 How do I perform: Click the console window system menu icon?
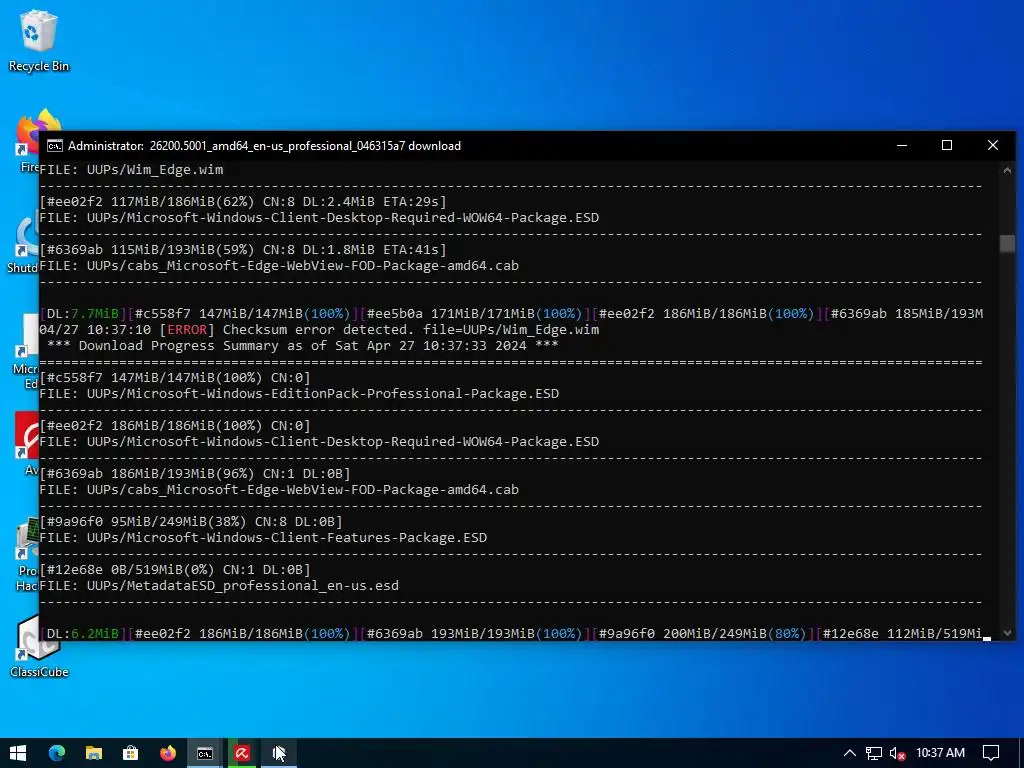click(55, 146)
